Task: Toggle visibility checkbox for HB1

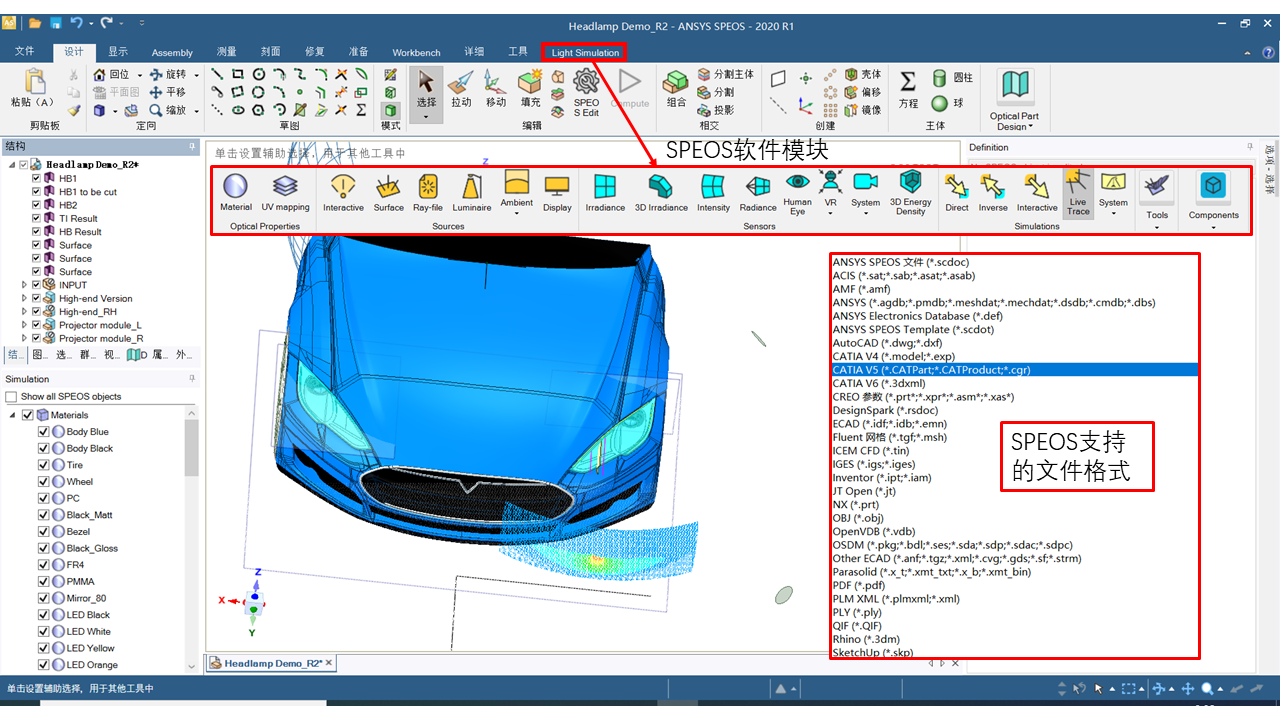Action: [x=37, y=178]
